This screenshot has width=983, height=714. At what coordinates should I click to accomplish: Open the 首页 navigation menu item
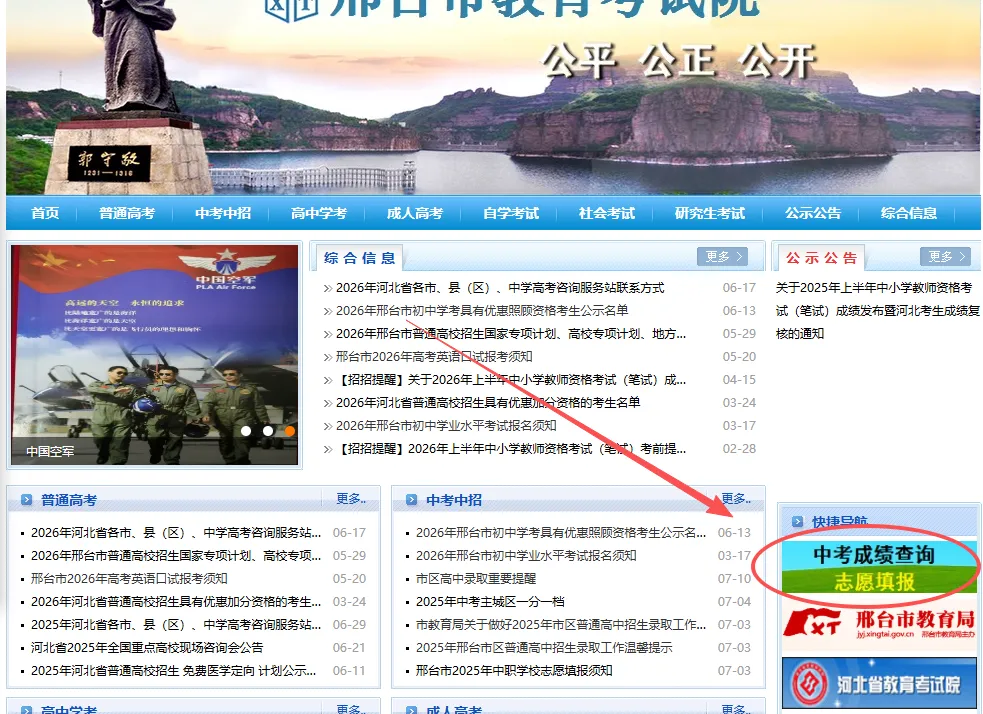45,213
